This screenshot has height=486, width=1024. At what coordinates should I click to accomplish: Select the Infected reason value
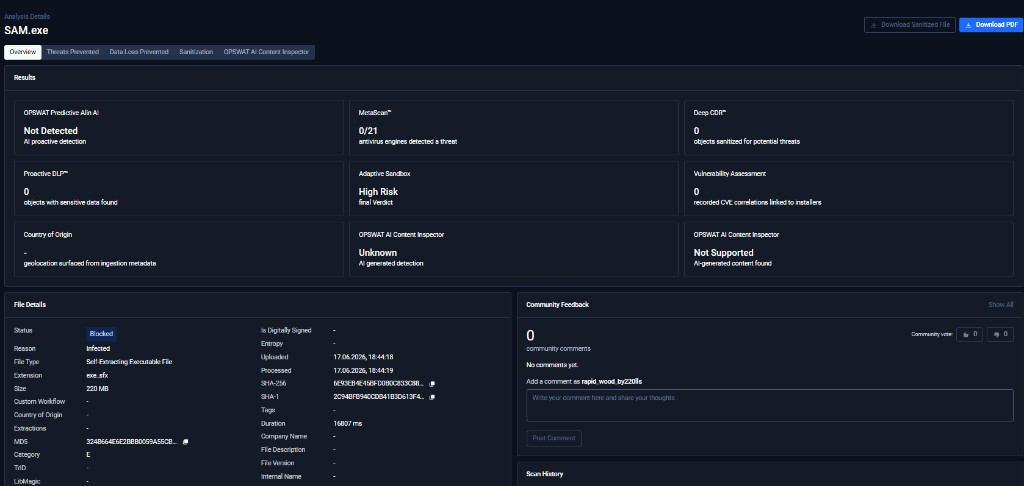[x=98, y=348]
